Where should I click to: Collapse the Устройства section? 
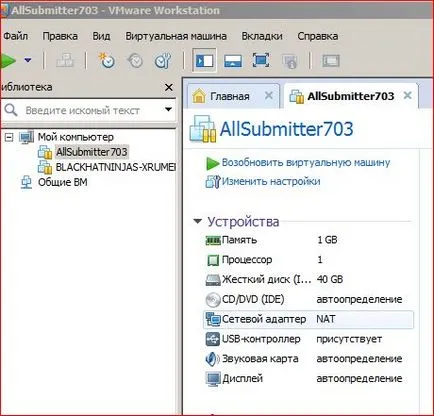point(197,221)
